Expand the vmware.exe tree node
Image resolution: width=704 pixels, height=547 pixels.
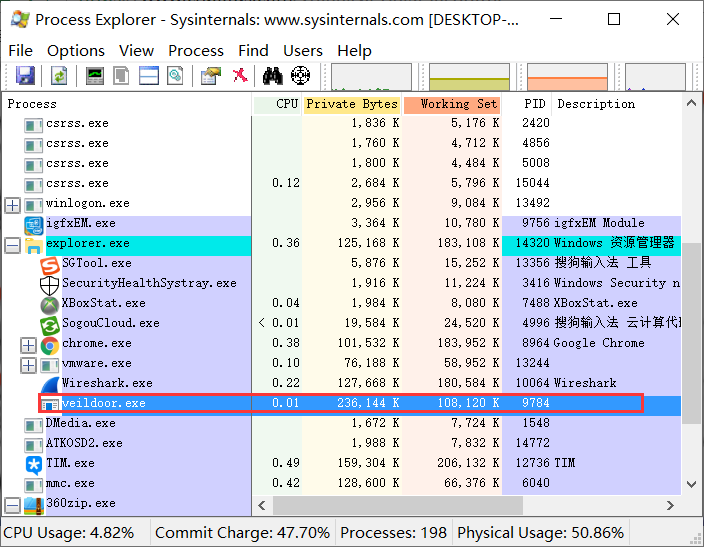pyautogui.click(x=28, y=365)
